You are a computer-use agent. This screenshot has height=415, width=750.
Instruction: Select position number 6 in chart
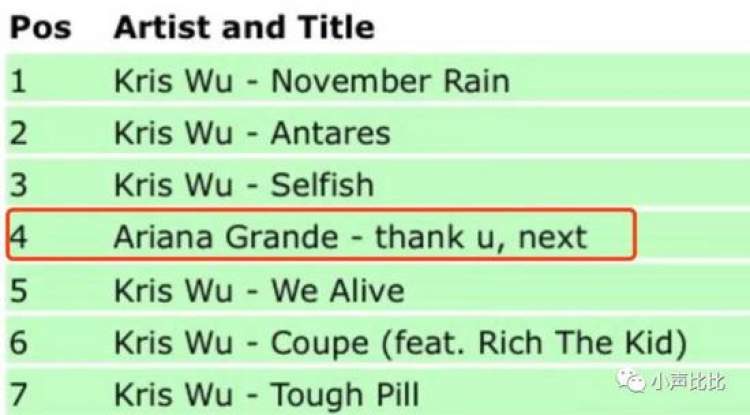[19, 343]
